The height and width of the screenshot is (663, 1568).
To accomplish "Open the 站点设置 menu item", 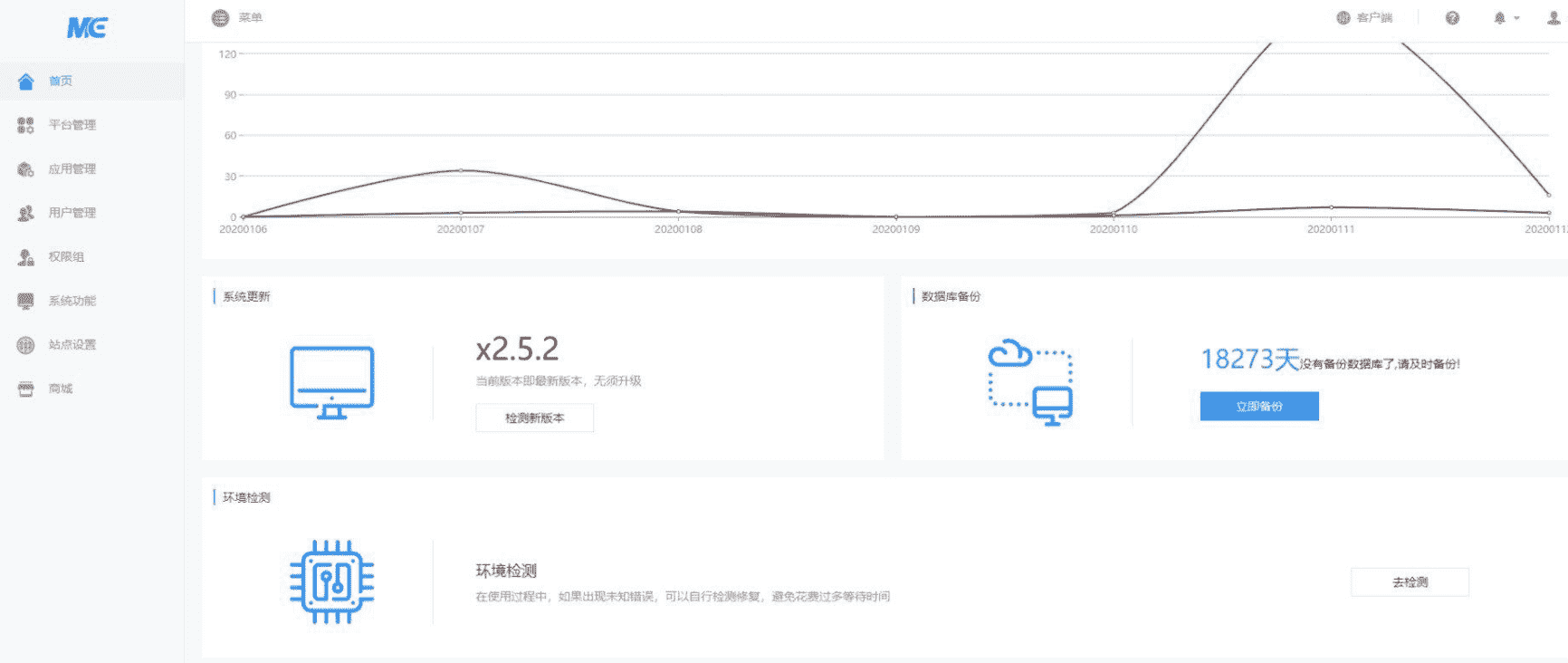I will (x=91, y=345).
